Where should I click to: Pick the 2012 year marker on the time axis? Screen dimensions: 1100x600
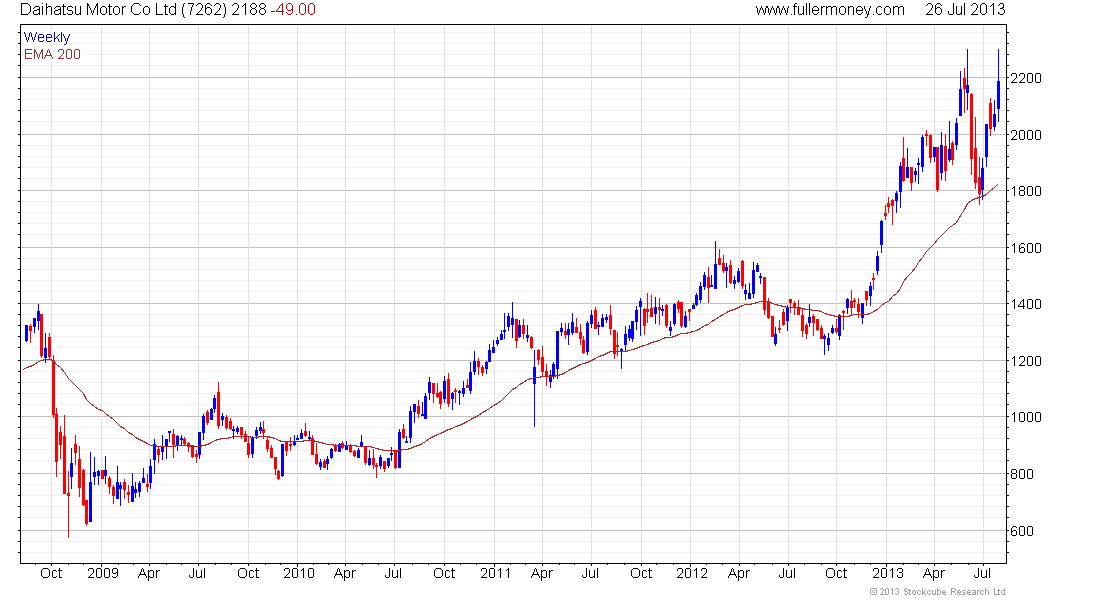pyautogui.click(x=691, y=573)
